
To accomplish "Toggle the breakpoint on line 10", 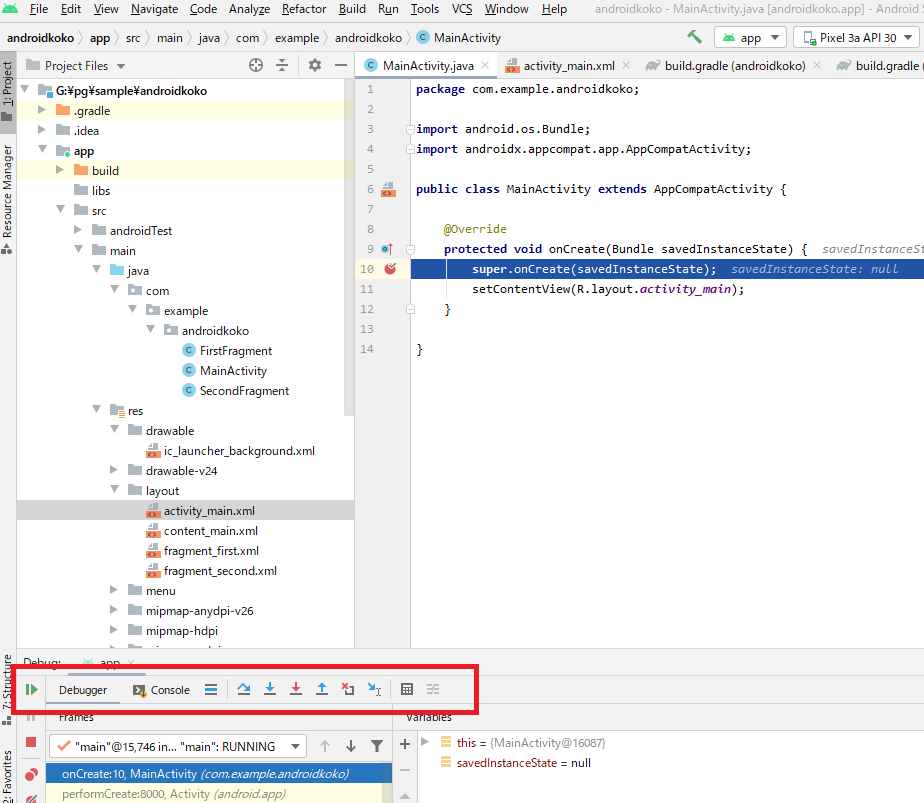I will (390, 269).
